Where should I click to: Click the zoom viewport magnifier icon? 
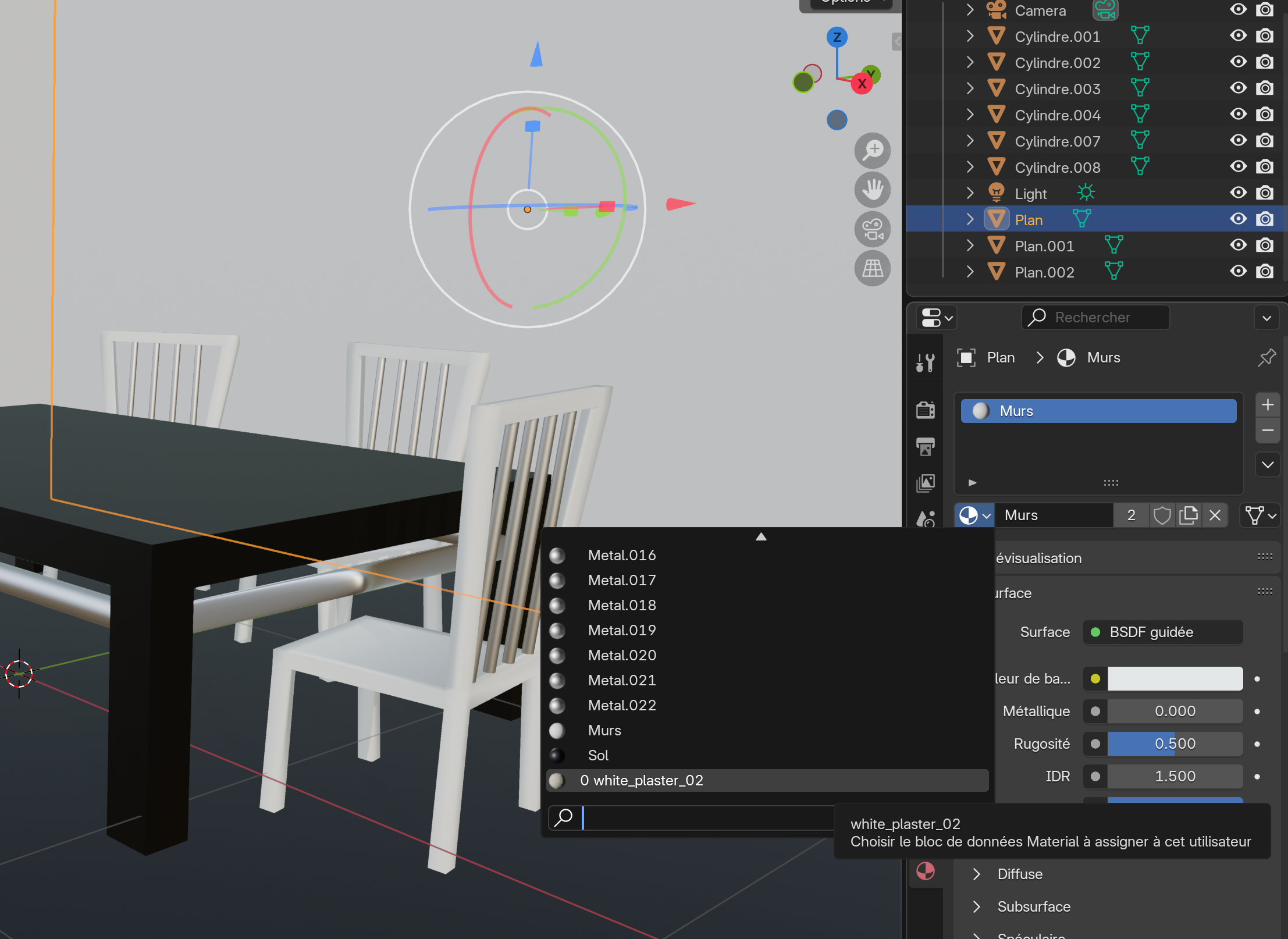[x=872, y=150]
